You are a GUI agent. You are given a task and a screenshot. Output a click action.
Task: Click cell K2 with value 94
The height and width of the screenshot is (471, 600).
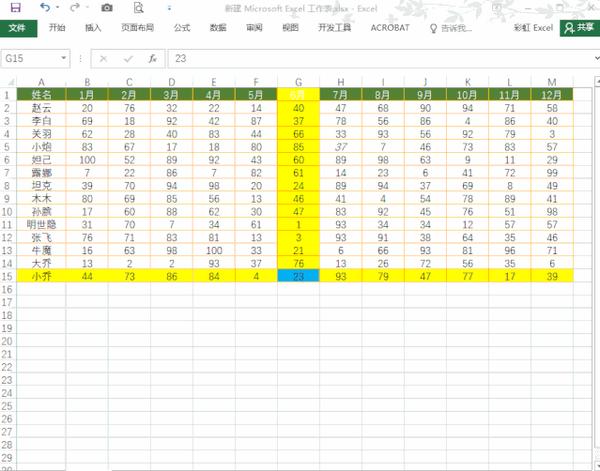(x=468, y=108)
